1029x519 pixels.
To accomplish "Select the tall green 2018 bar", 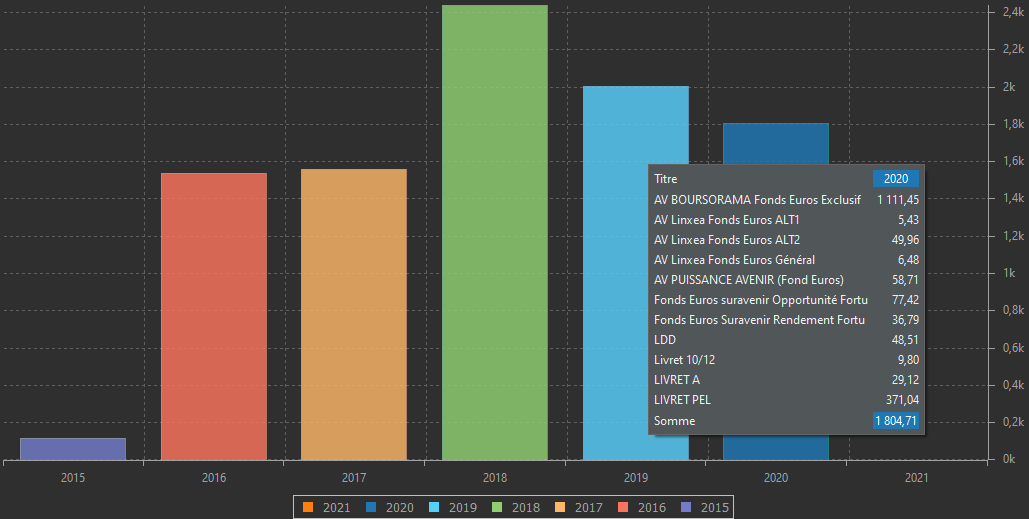I will 495,233.
